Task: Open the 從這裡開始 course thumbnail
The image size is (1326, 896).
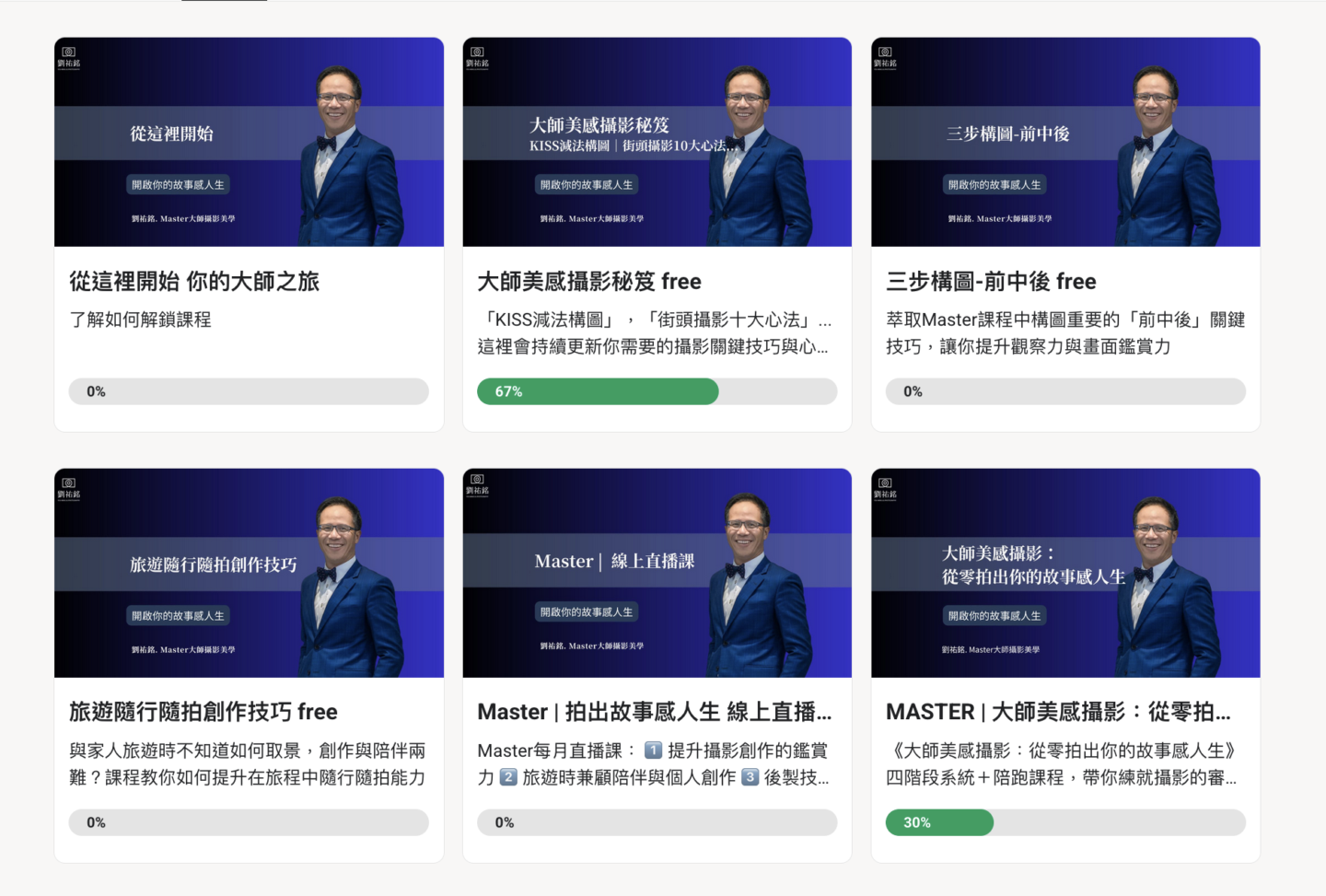Action: tap(249, 142)
